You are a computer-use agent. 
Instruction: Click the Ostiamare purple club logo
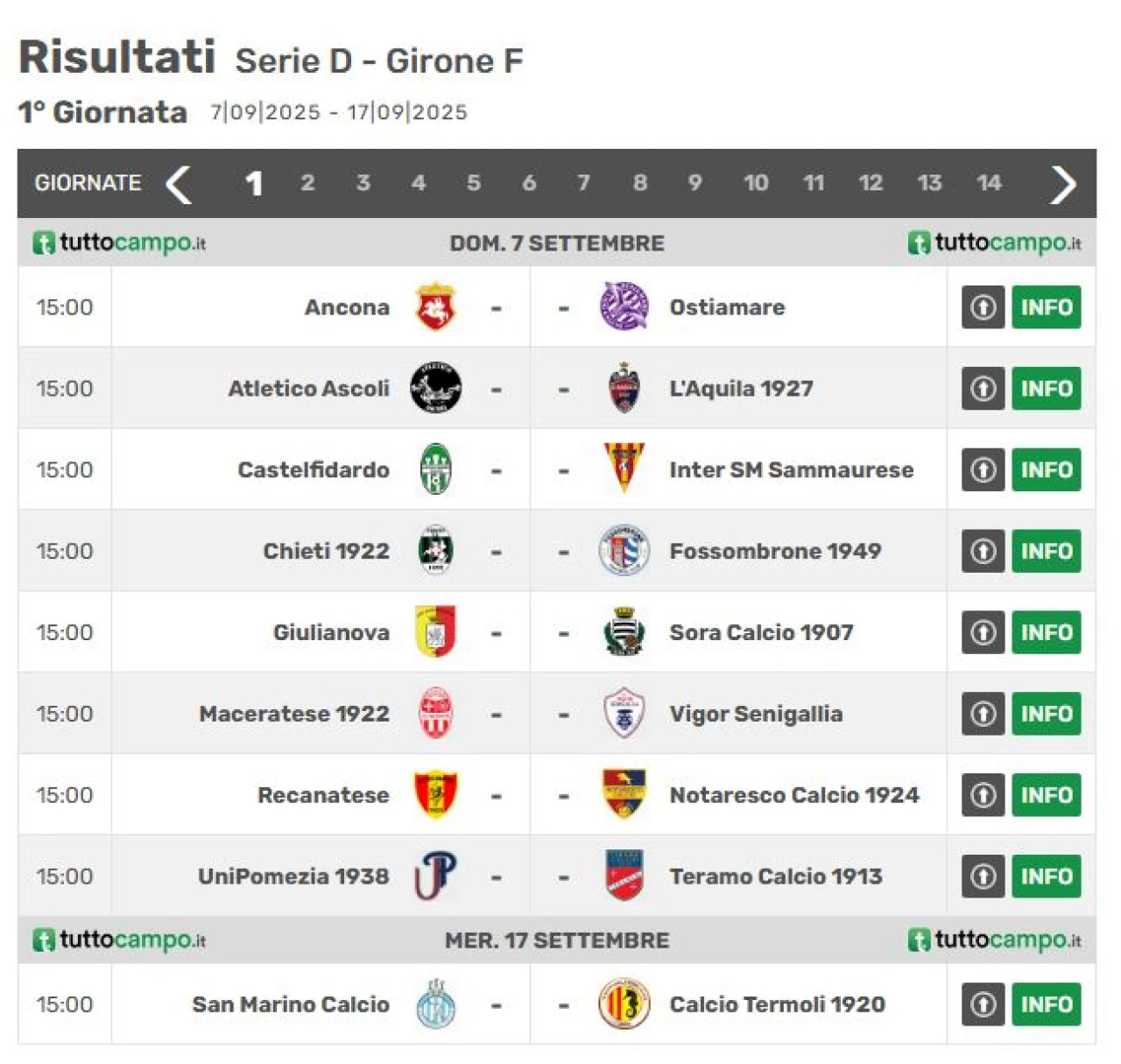[624, 307]
